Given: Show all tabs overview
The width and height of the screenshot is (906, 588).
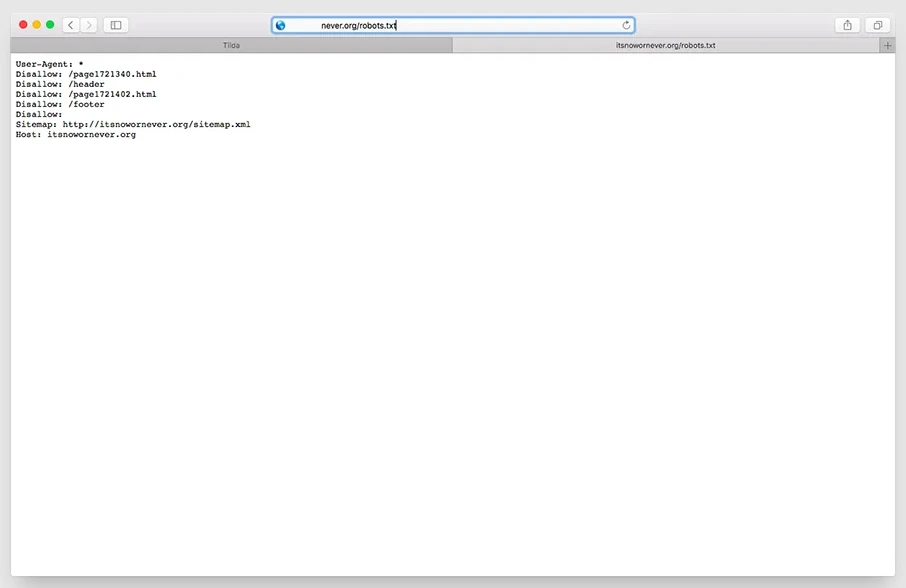Looking at the screenshot, I should [x=877, y=25].
